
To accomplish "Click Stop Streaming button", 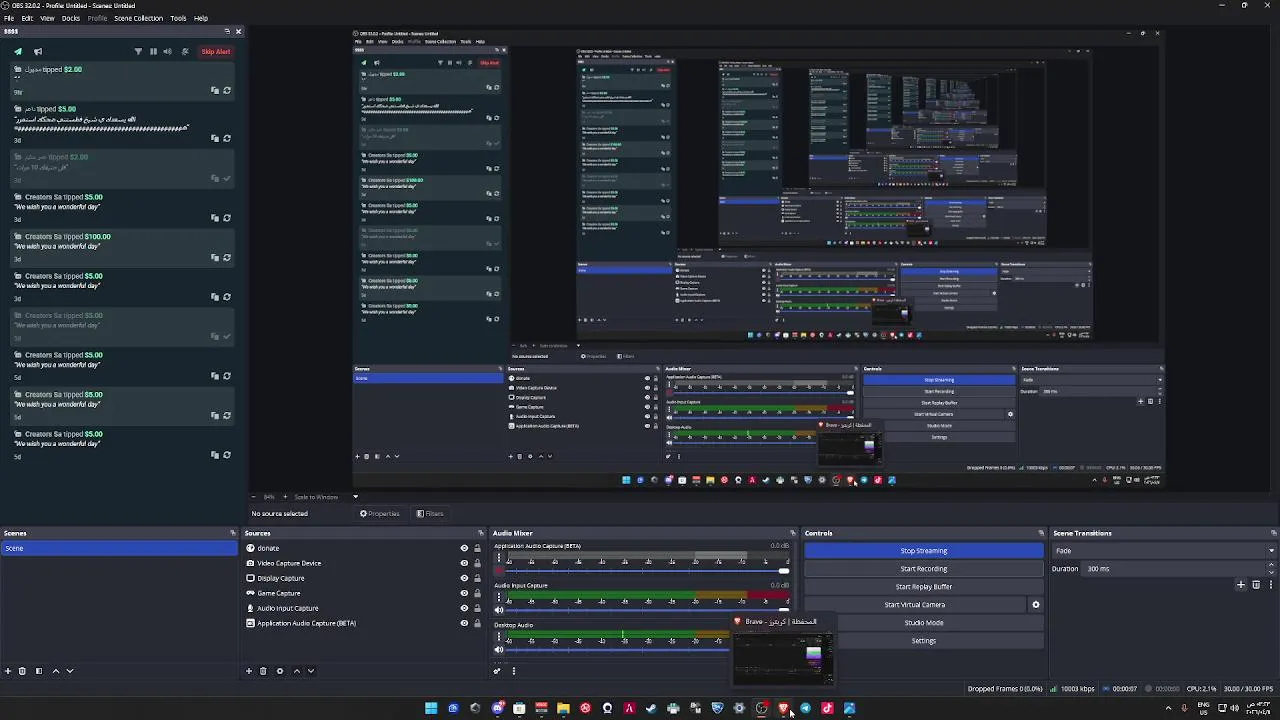I will (924, 551).
